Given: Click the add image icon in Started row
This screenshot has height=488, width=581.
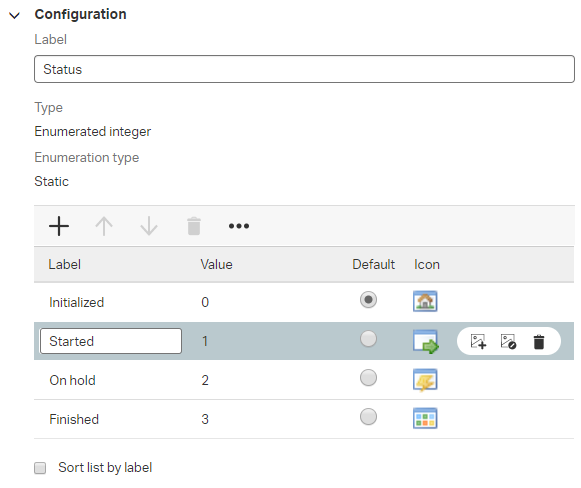Looking at the screenshot, I should [x=478, y=341].
